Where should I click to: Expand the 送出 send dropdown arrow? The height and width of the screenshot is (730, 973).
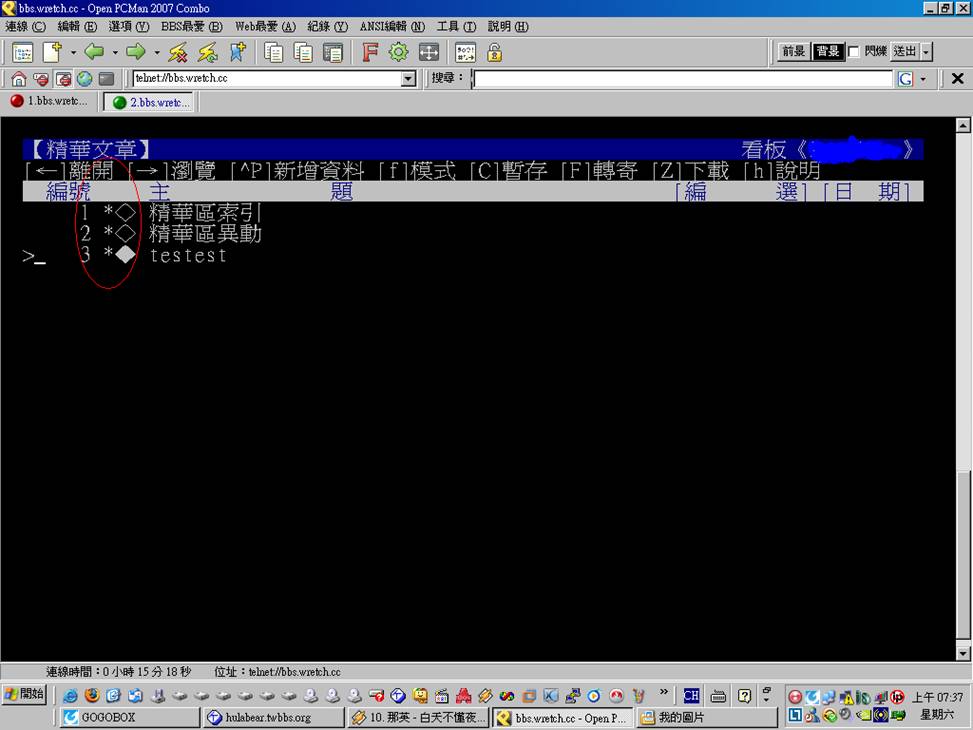tap(926, 52)
